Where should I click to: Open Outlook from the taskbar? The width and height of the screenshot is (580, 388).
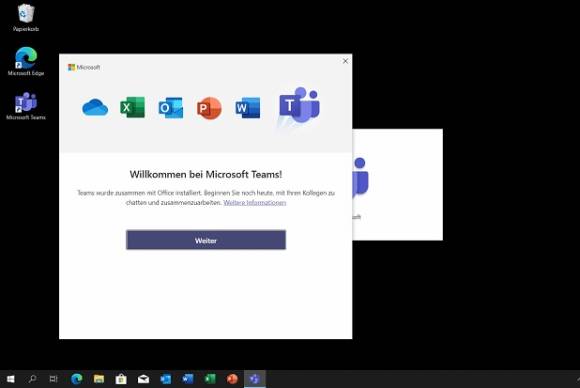click(166, 379)
